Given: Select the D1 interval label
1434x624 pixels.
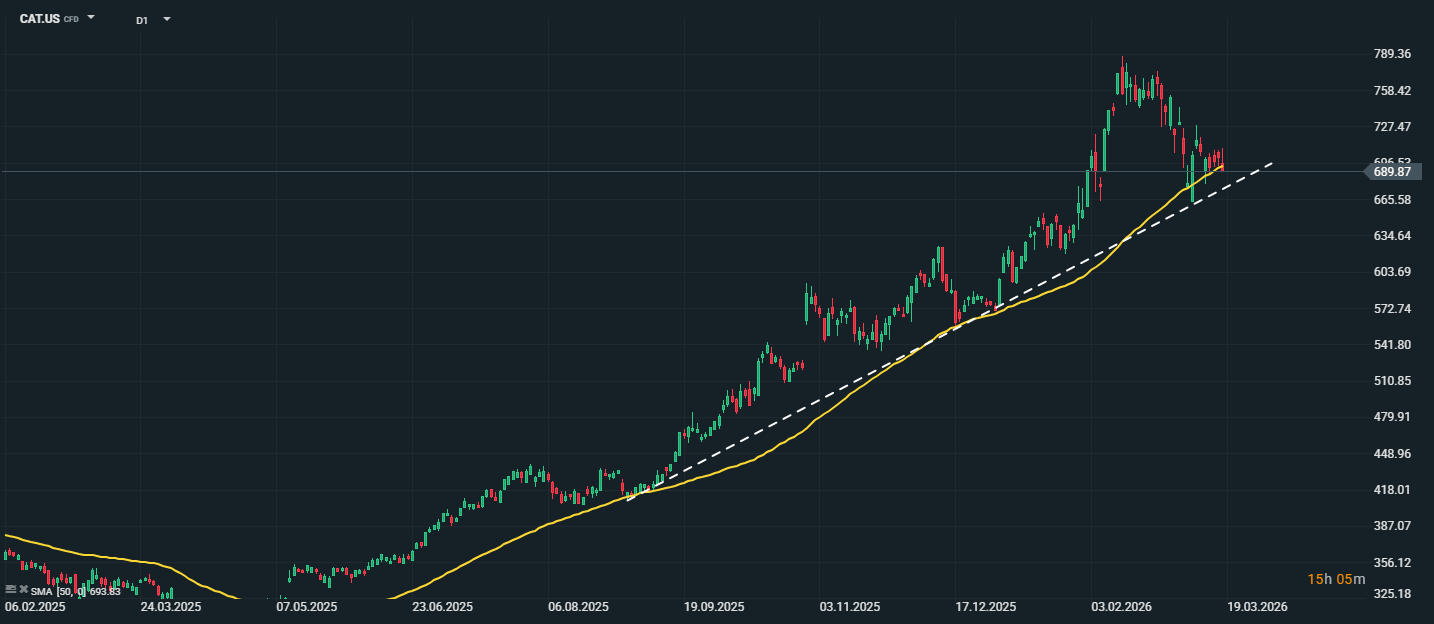Looking at the screenshot, I should (x=142, y=20).
